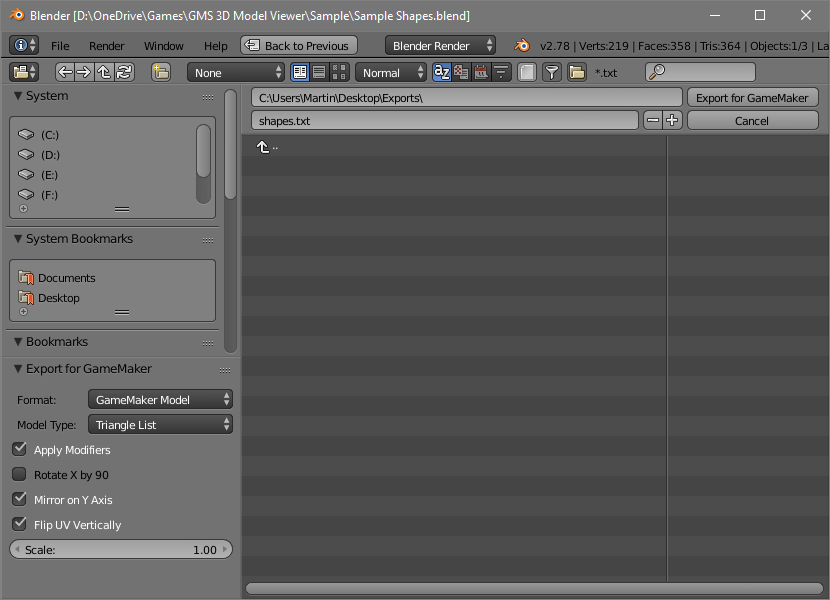Image resolution: width=830 pixels, height=600 pixels.
Task: Increment file name number with plus
Action: coord(672,121)
